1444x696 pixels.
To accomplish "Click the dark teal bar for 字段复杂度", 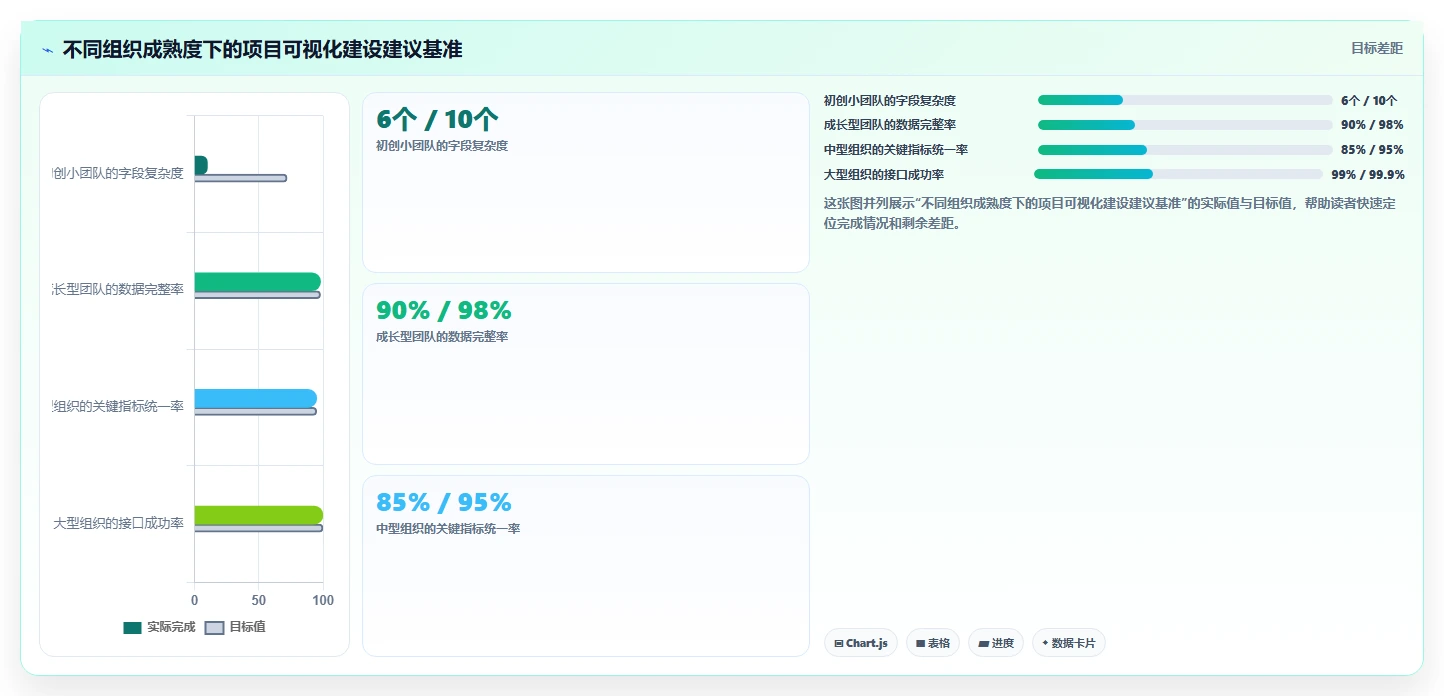I will click(x=200, y=165).
